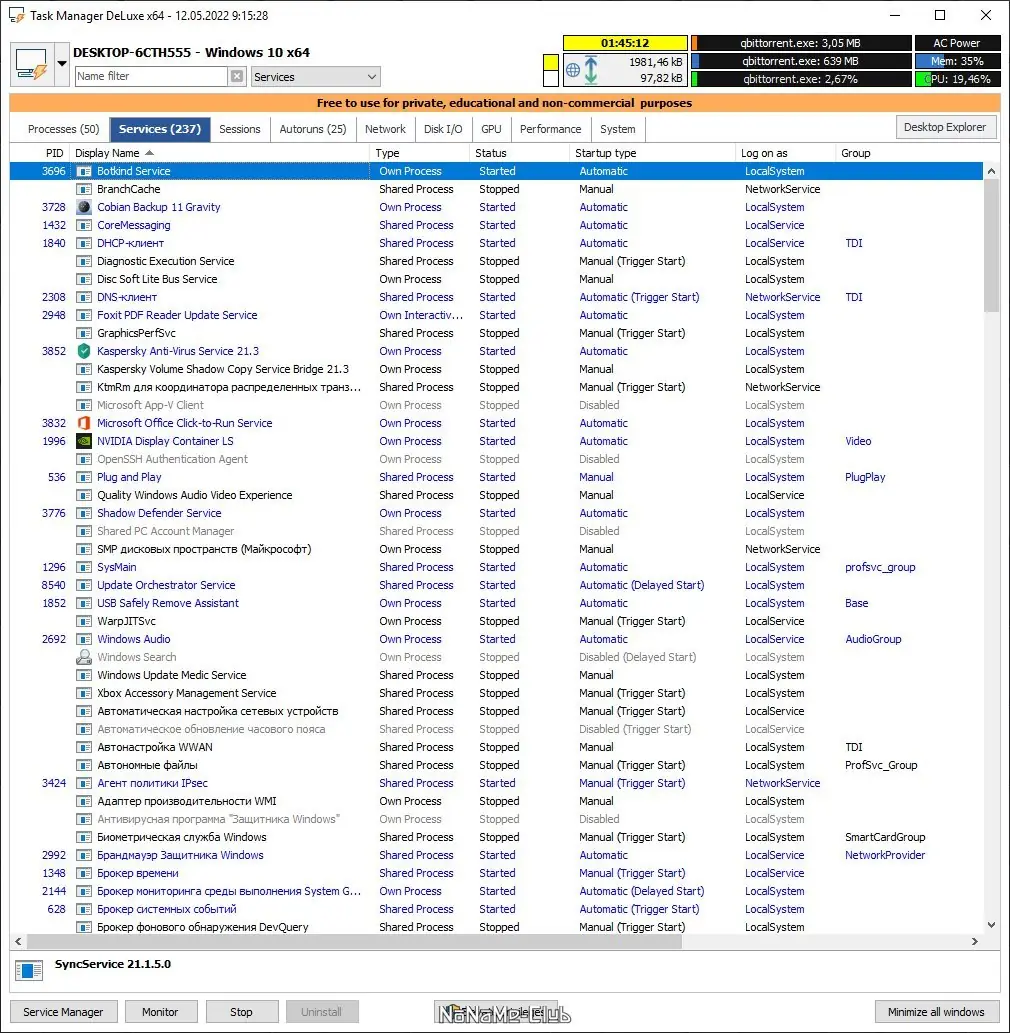Click the Windows Audio service icon
The width and height of the screenshot is (1010, 1033).
[x=84, y=639]
